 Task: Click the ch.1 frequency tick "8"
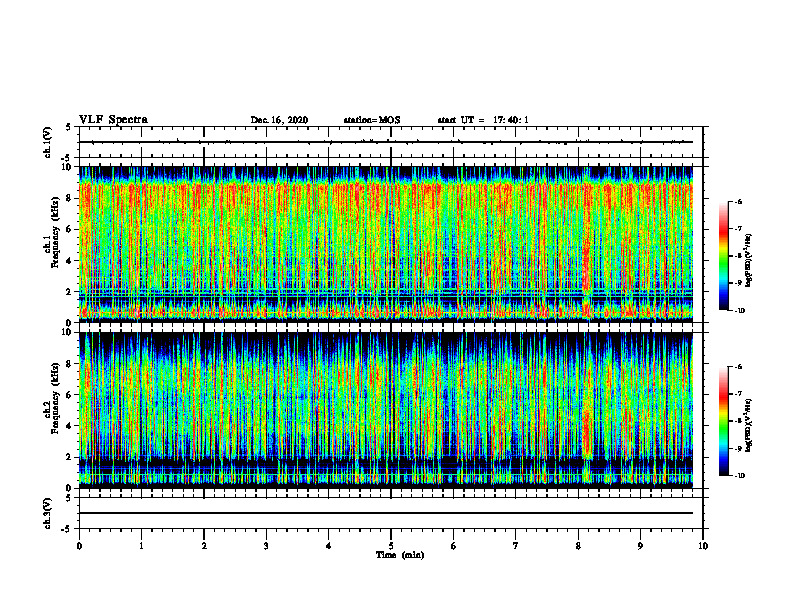[x=70, y=198]
